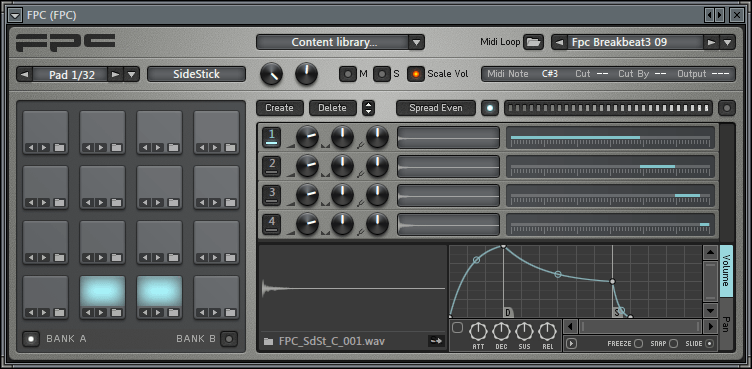This screenshot has width=752, height=369.
Task: Click layer 3 velocity range slider
Action: click(611, 196)
